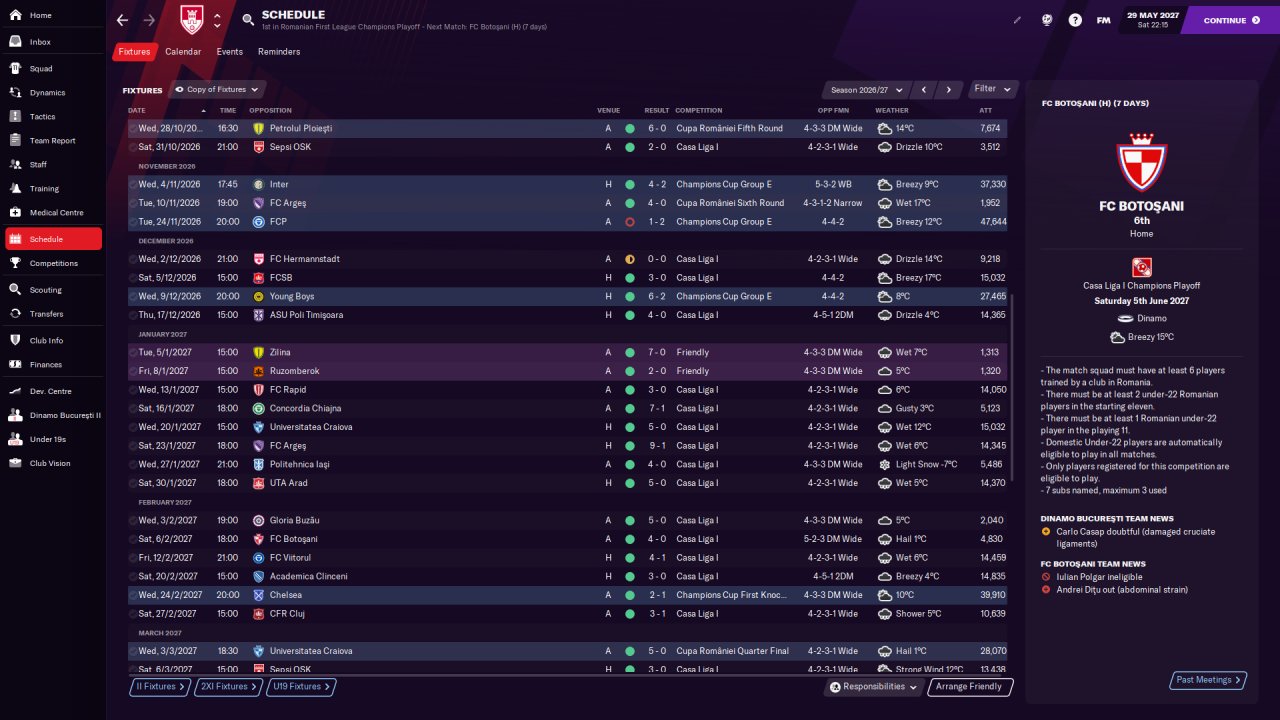Open Schedule in the sidebar menu
The height and width of the screenshot is (720, 1280).
53,239
